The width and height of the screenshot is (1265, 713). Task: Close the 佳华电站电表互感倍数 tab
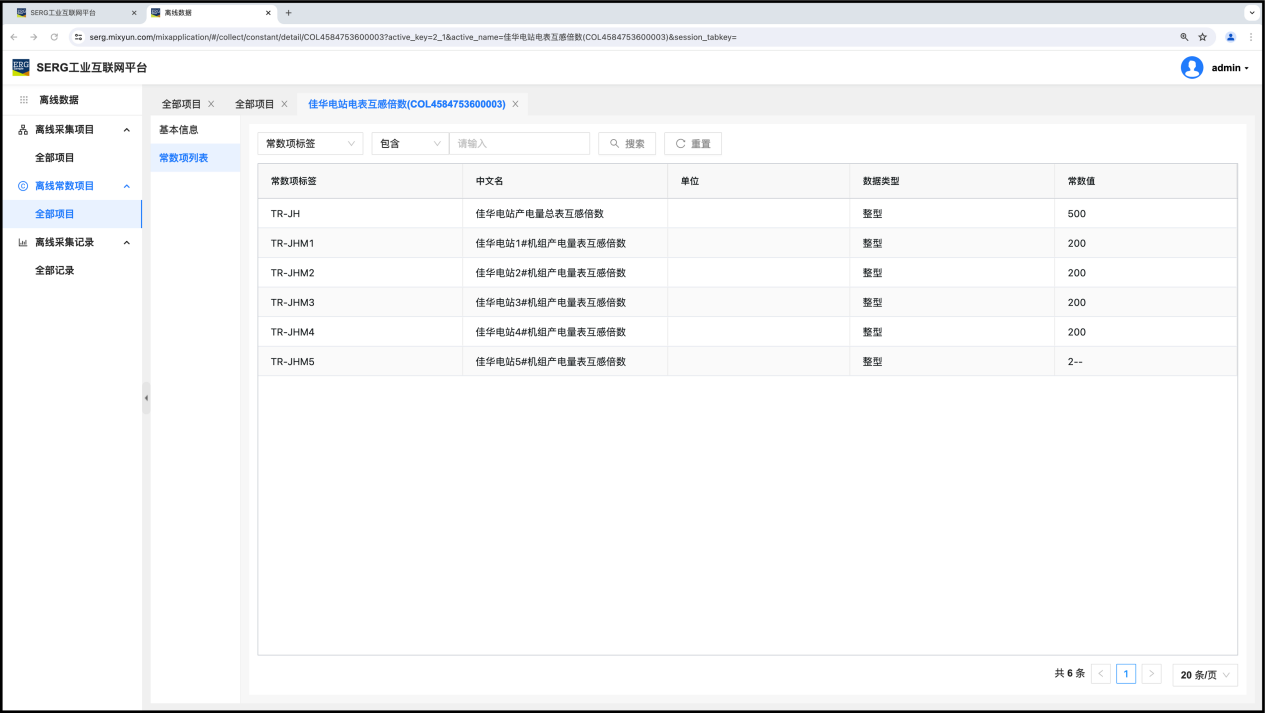click(x=515, y=104)
